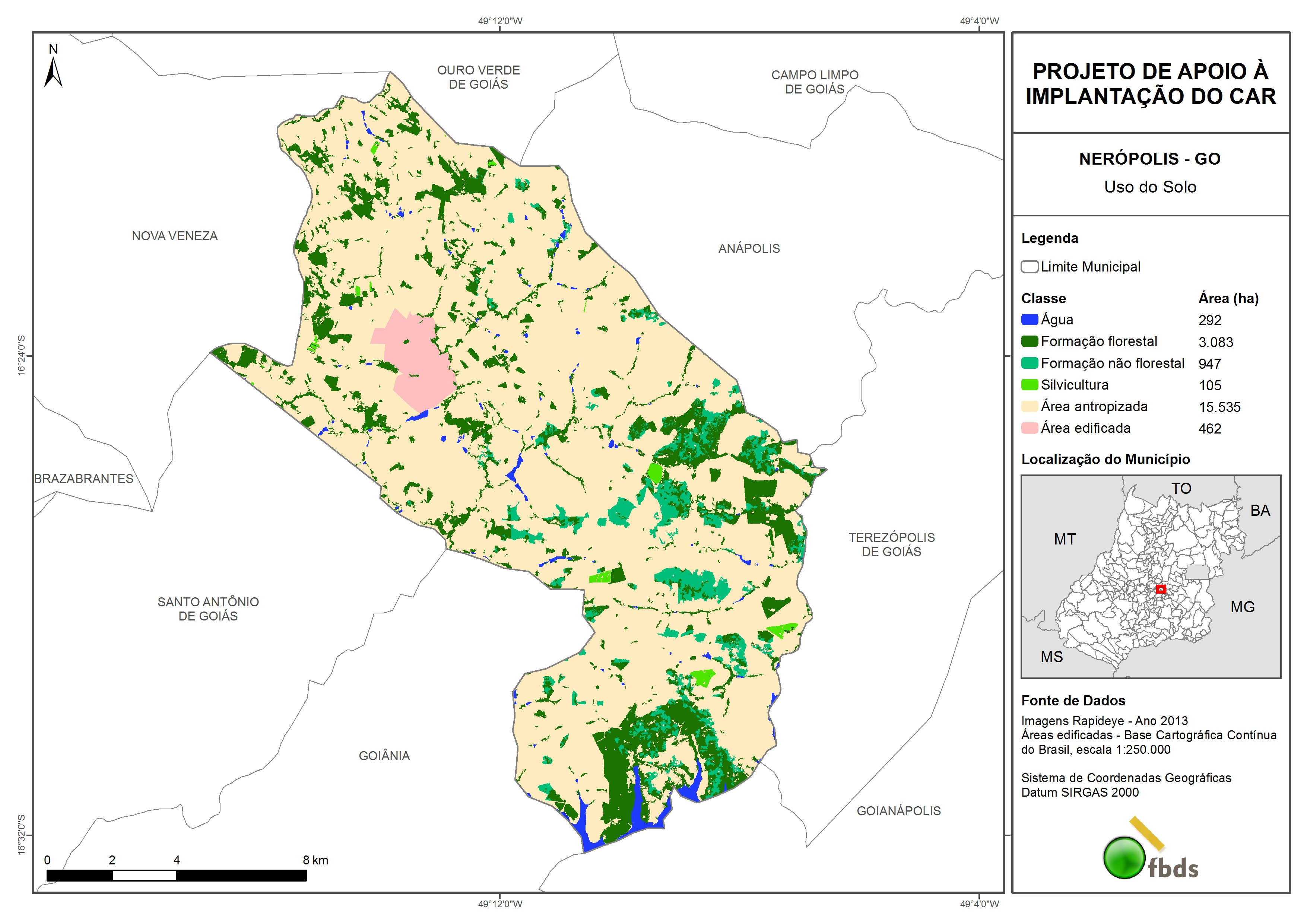Click the Limite Municipal legend symbol
The width and height of the screenshot is (1307, 924).
point(1029,267)
